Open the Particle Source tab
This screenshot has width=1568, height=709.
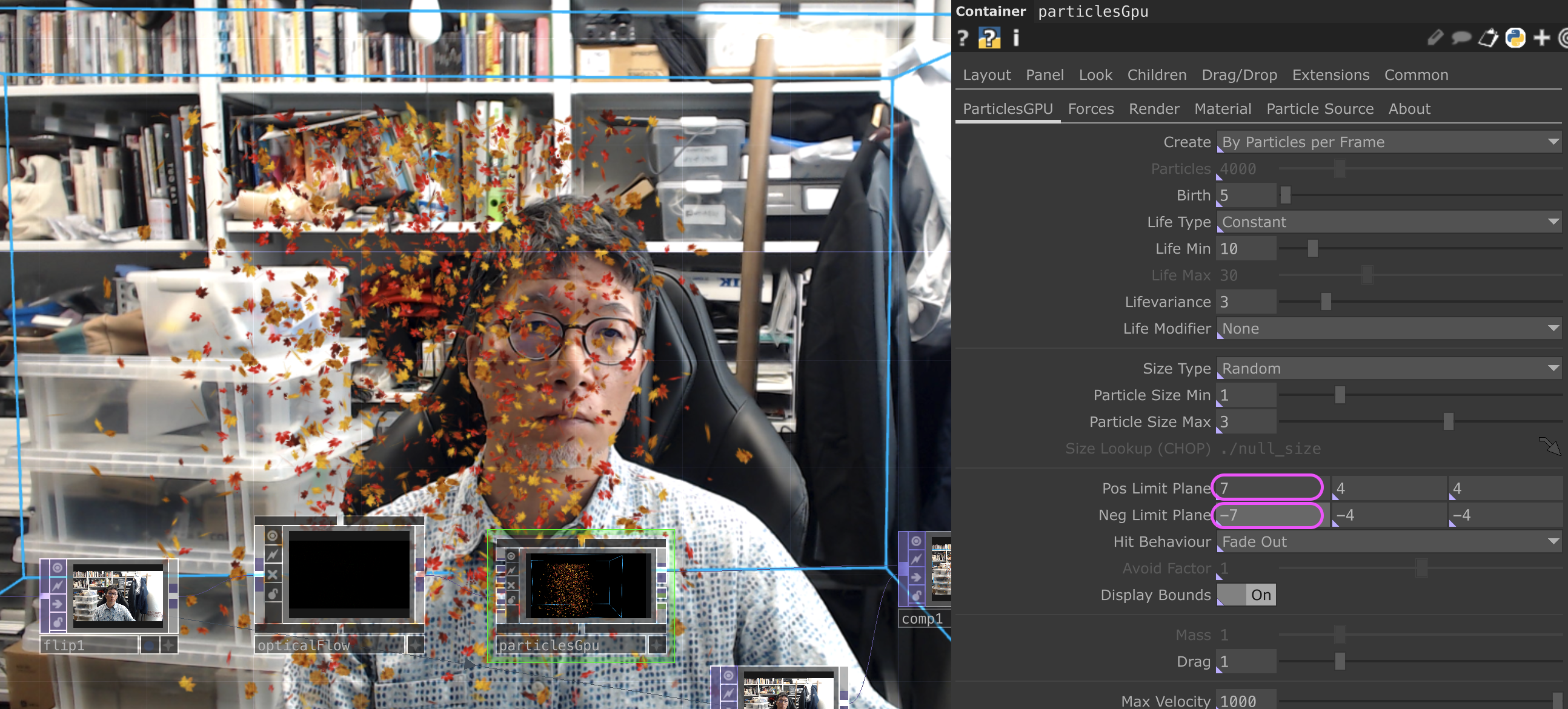pyautogui.click(x=1319, y=109)
